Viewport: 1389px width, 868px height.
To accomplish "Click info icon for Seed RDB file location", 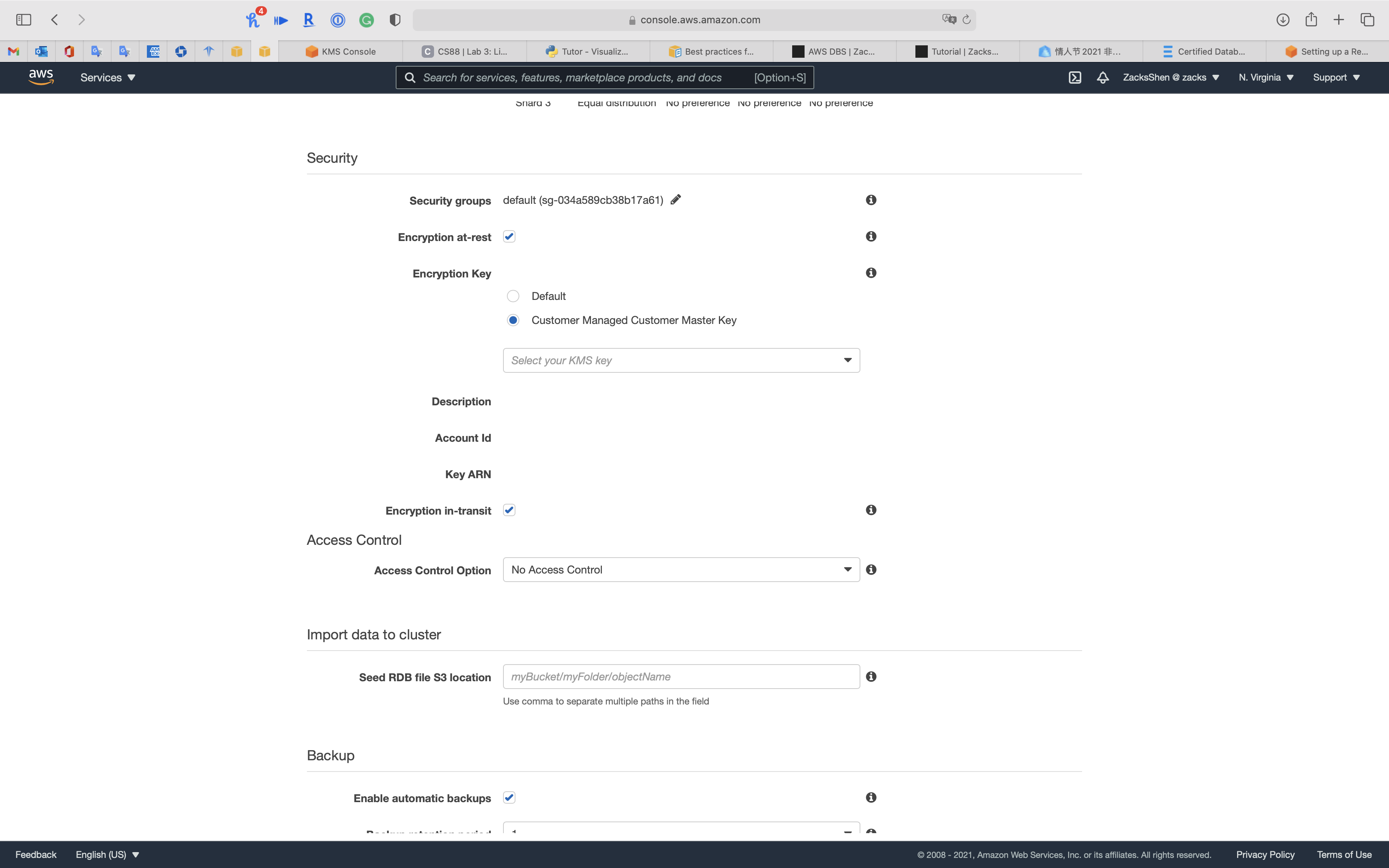I will click(871, 676).
